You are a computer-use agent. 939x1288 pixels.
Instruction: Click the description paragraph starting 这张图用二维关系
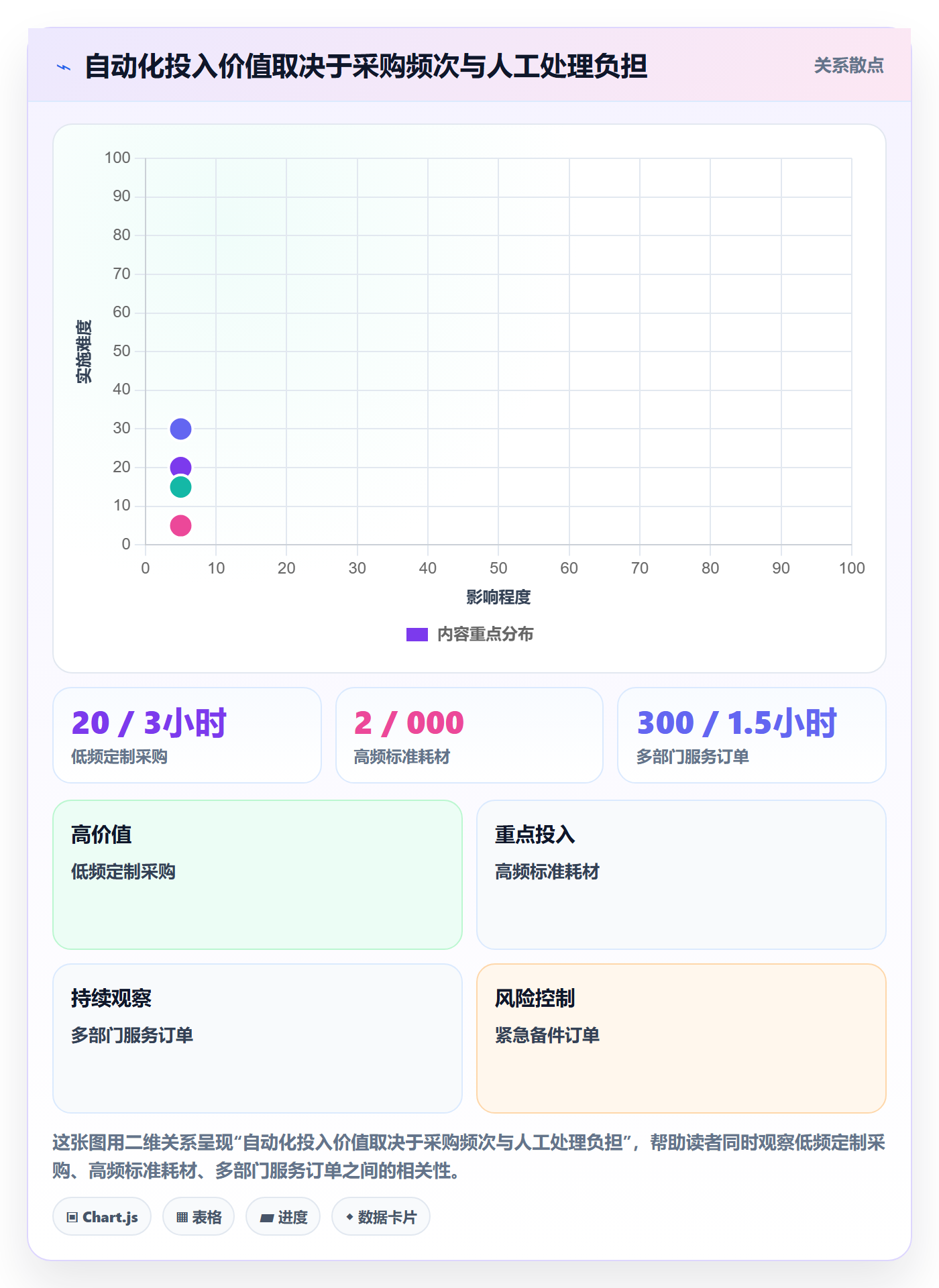tap(469, 1157)
